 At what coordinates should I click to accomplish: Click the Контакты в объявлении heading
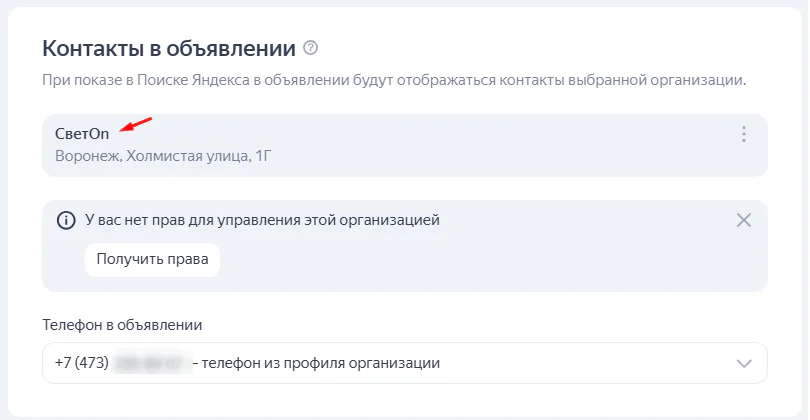pos(169,49)
